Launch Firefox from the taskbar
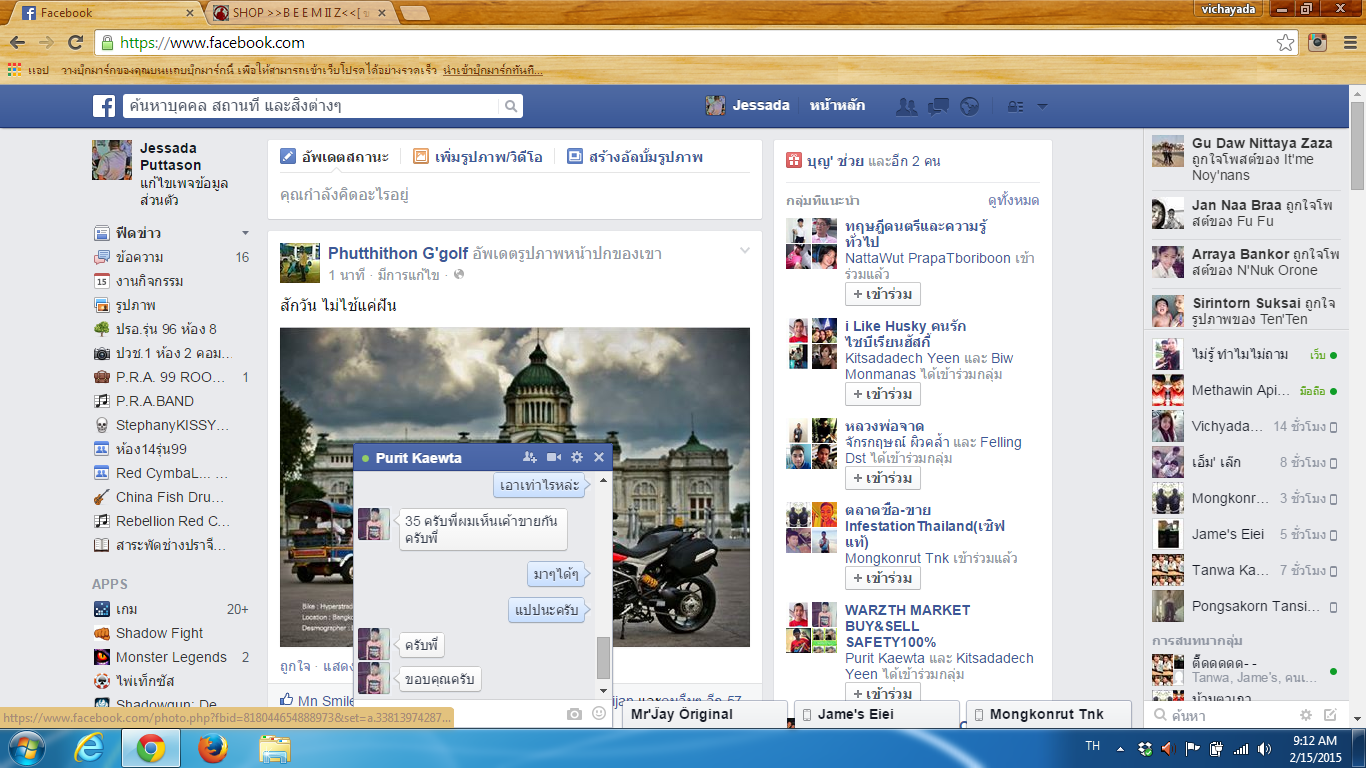 coord(212,747)
